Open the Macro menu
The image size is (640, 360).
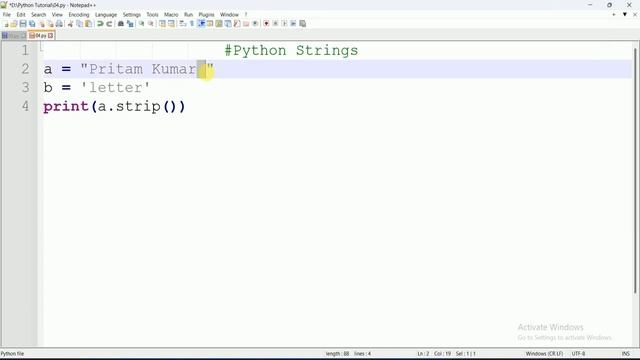point(171,15)
